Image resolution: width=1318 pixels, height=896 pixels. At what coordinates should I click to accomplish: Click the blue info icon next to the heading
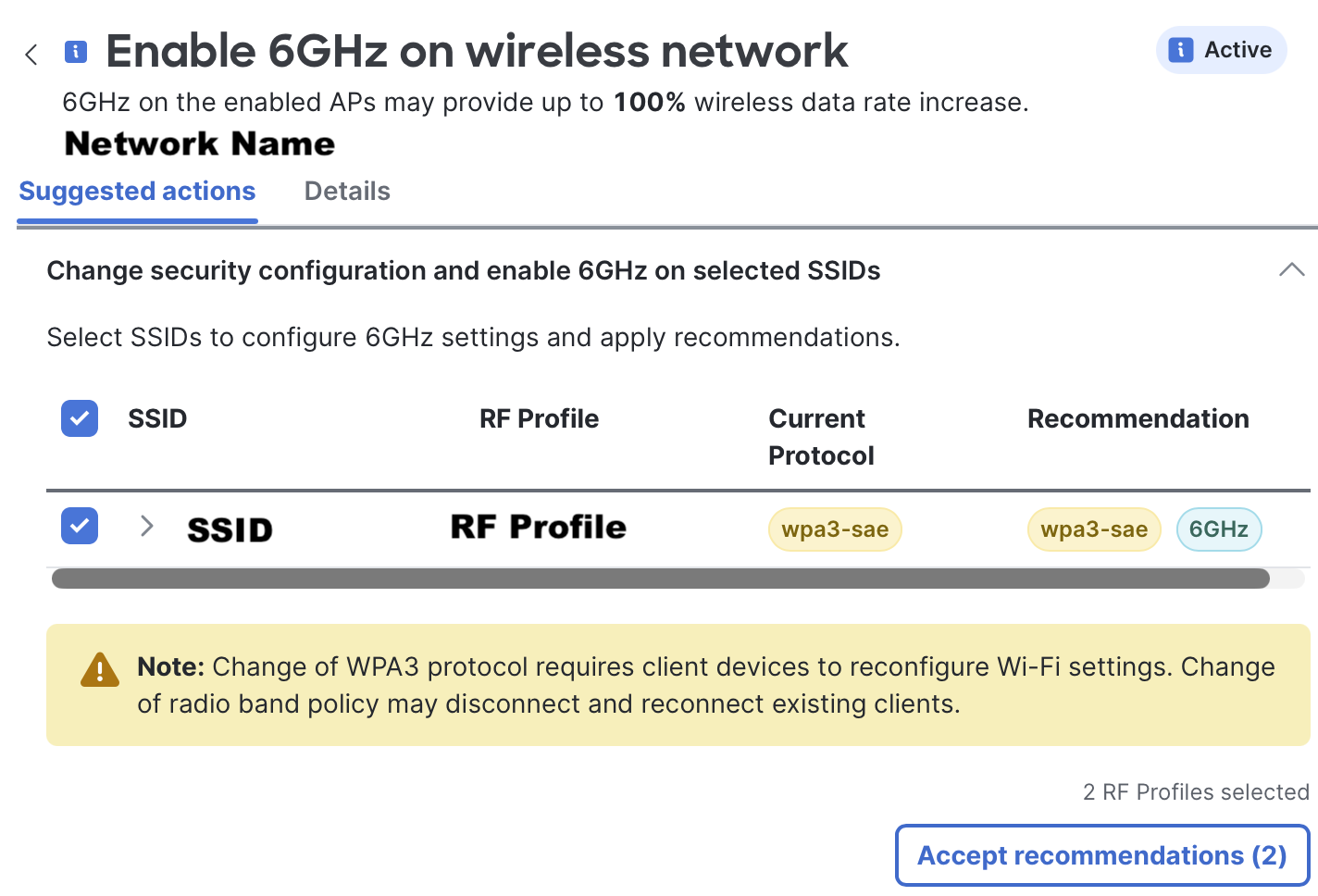tap(75, 53)
